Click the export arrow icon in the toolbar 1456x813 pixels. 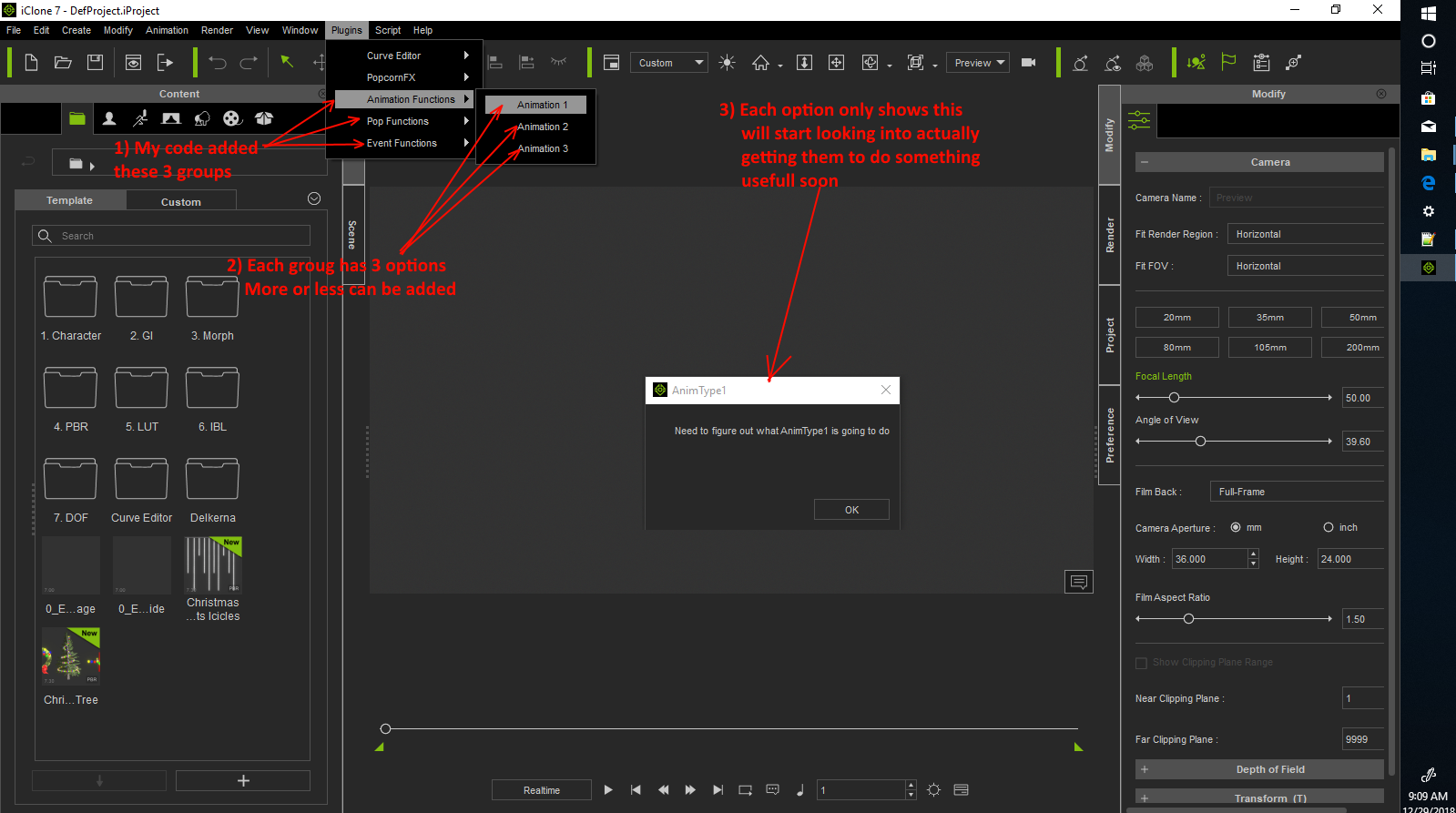pos(165,63)
